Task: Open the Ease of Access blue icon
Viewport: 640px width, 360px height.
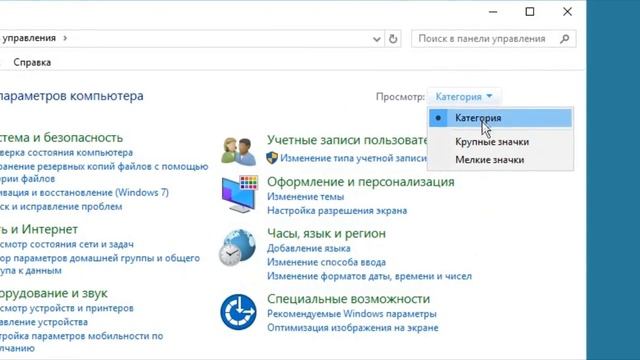Action: pos(238,312)
